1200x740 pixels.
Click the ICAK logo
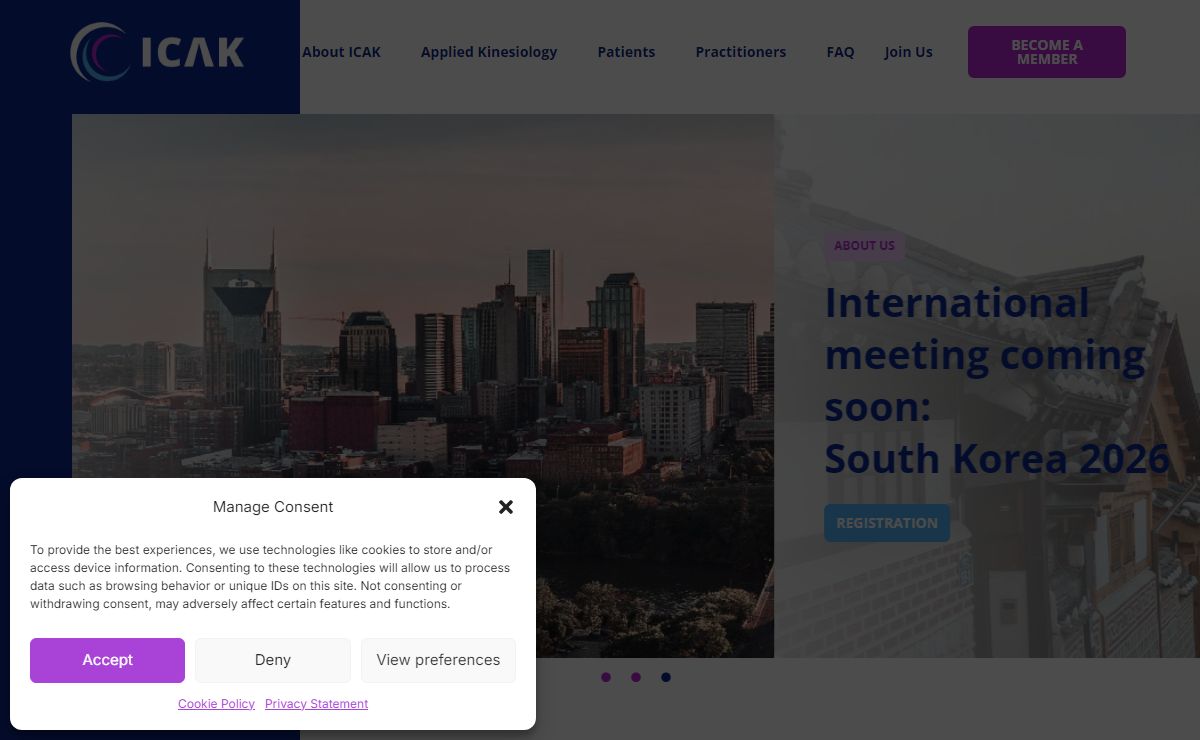(157, 52)
